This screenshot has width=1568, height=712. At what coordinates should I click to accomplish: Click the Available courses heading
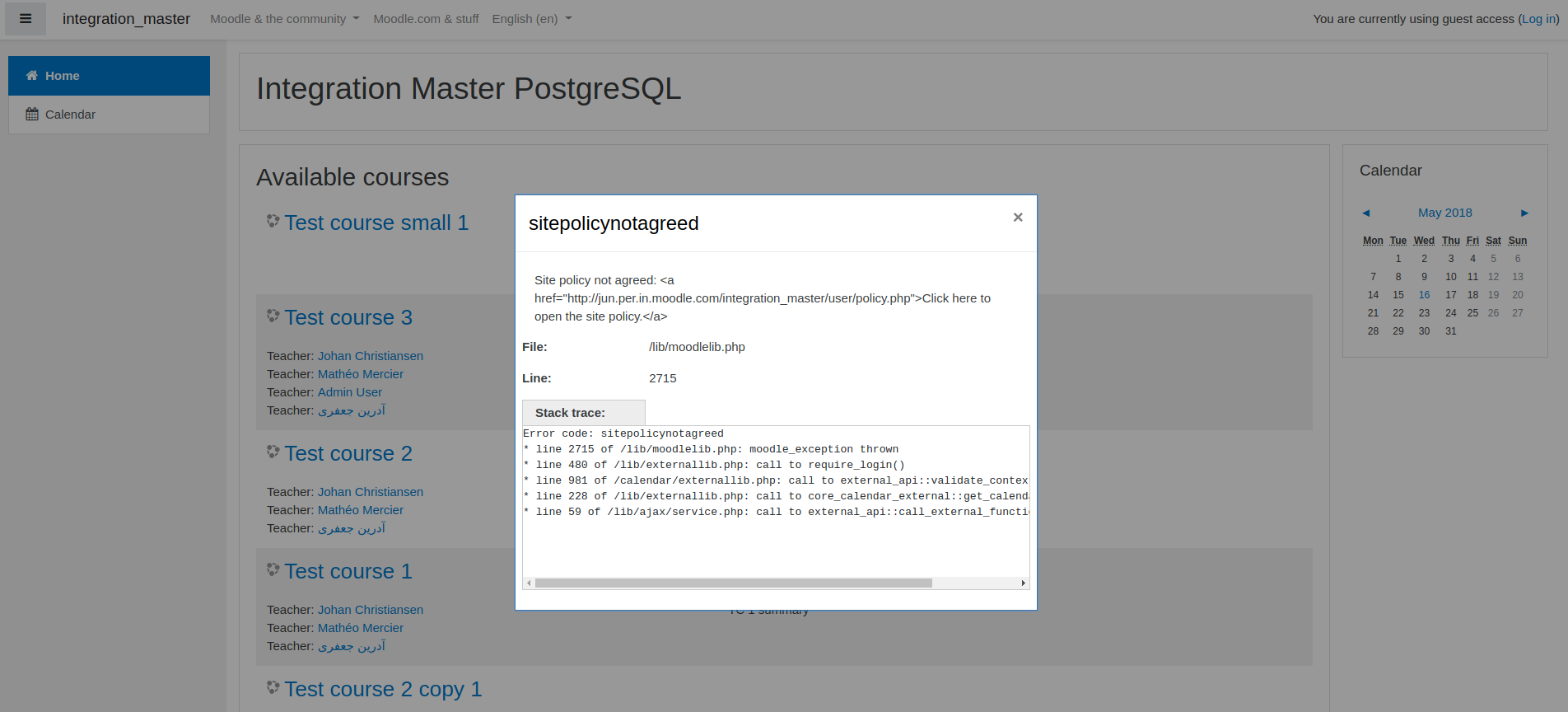pyautogui.click(x=352, y=177)
